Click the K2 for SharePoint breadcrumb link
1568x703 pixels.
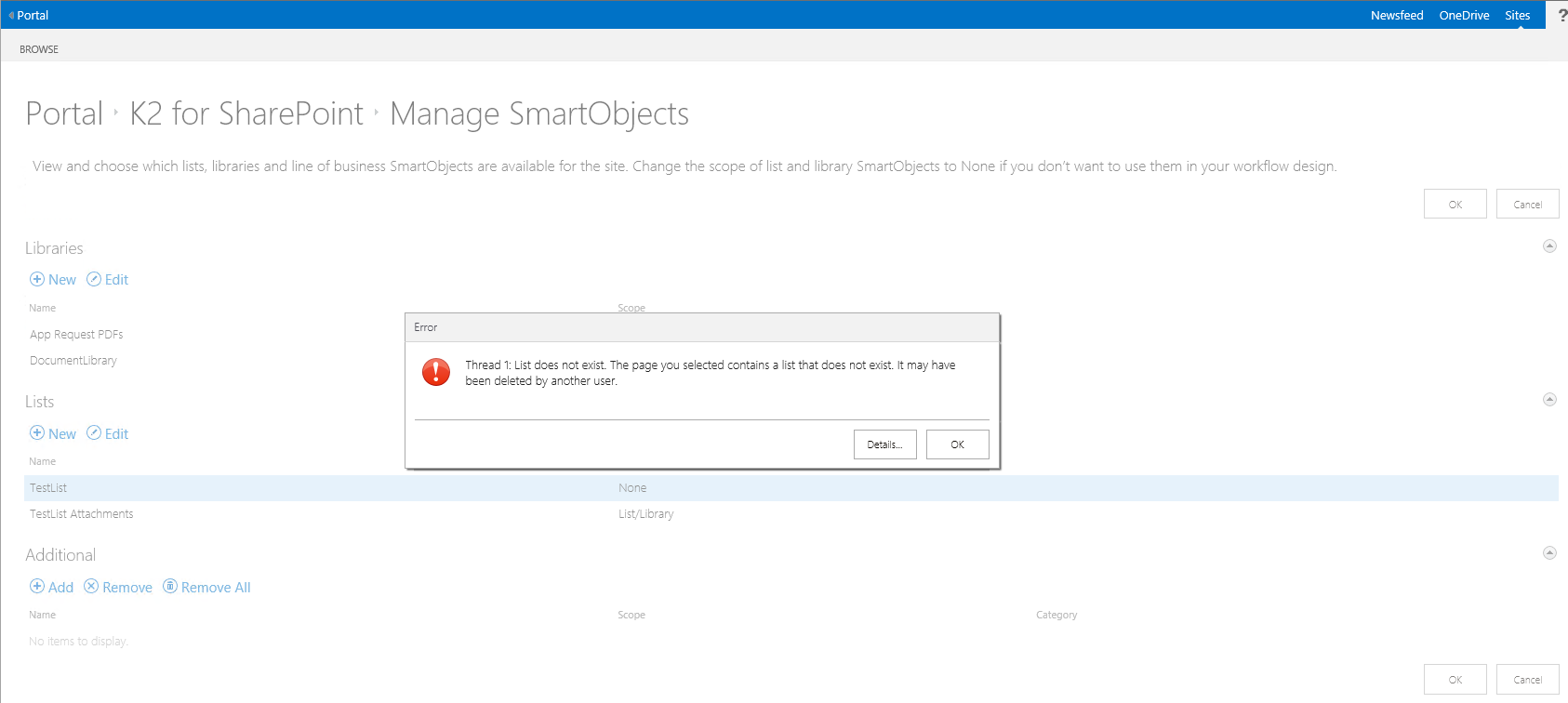point(246,113)
